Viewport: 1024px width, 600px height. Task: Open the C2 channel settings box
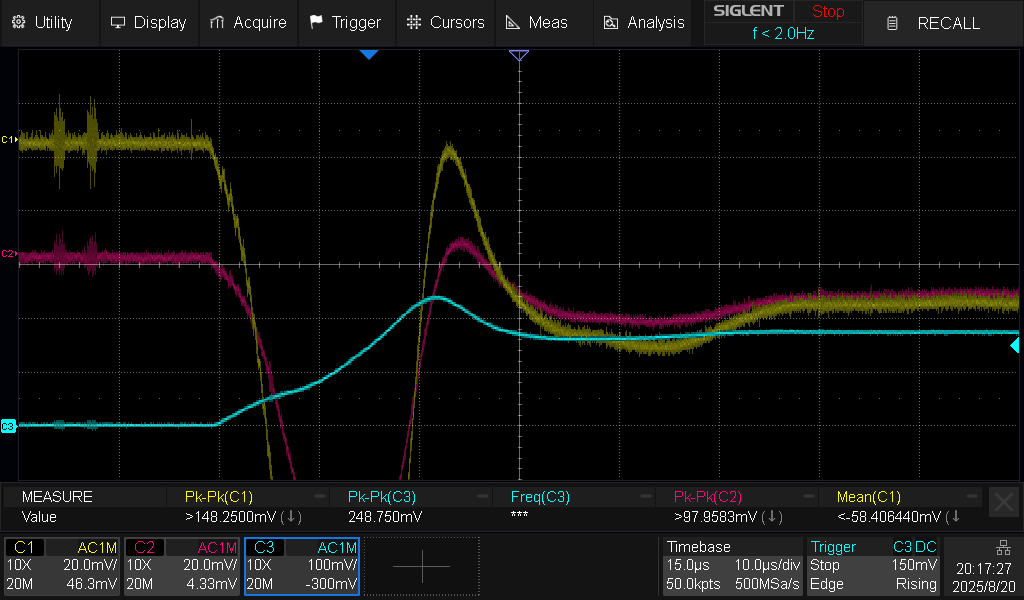[182, 566]
